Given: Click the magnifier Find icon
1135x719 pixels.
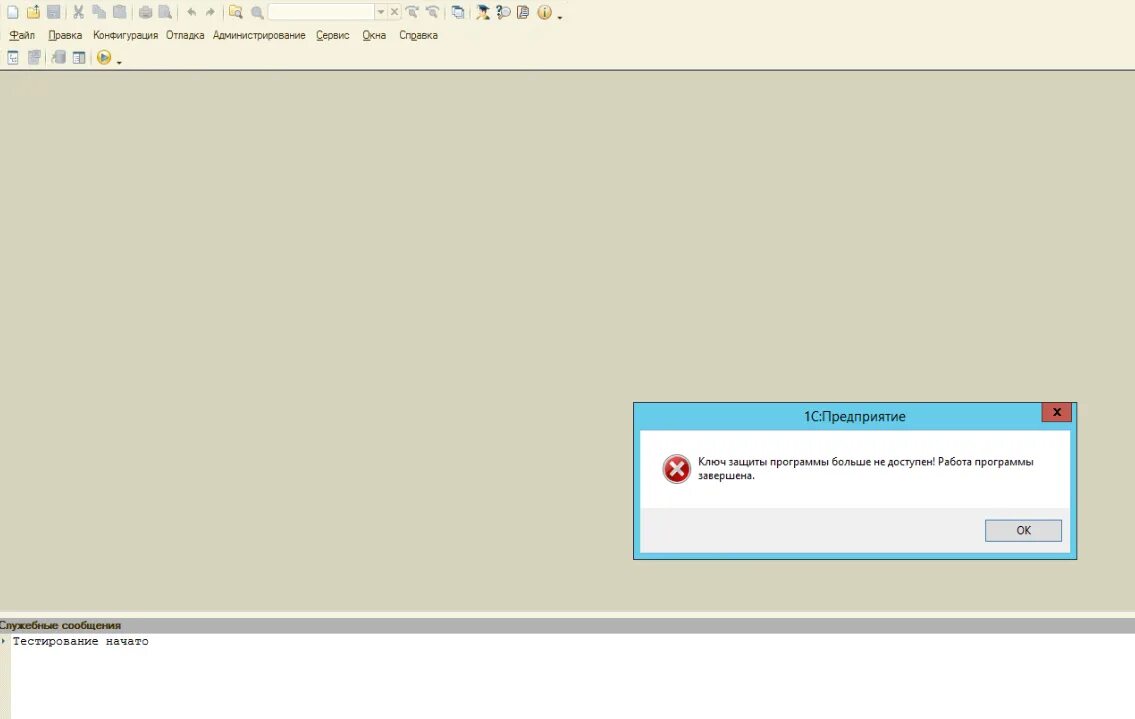Looking at the screenshot, I should (x=257, y=12).
